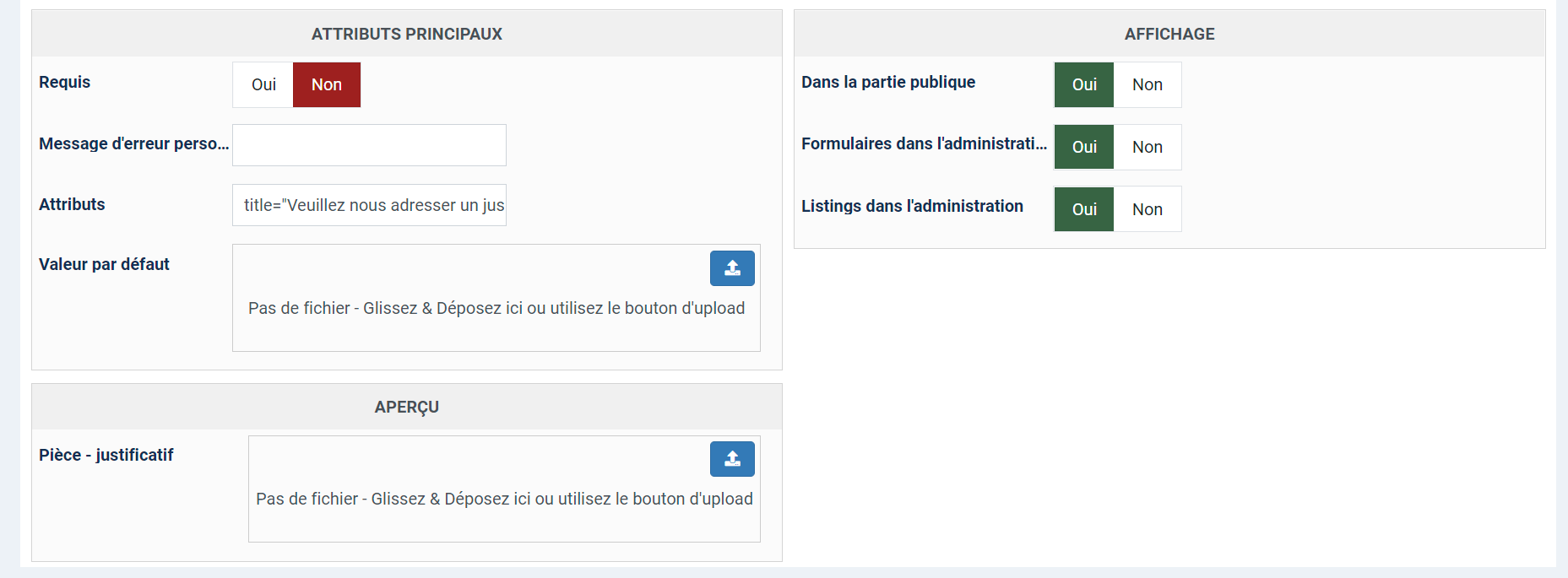Disable Formulaires dans l'administration with Non

(1148, 147)
